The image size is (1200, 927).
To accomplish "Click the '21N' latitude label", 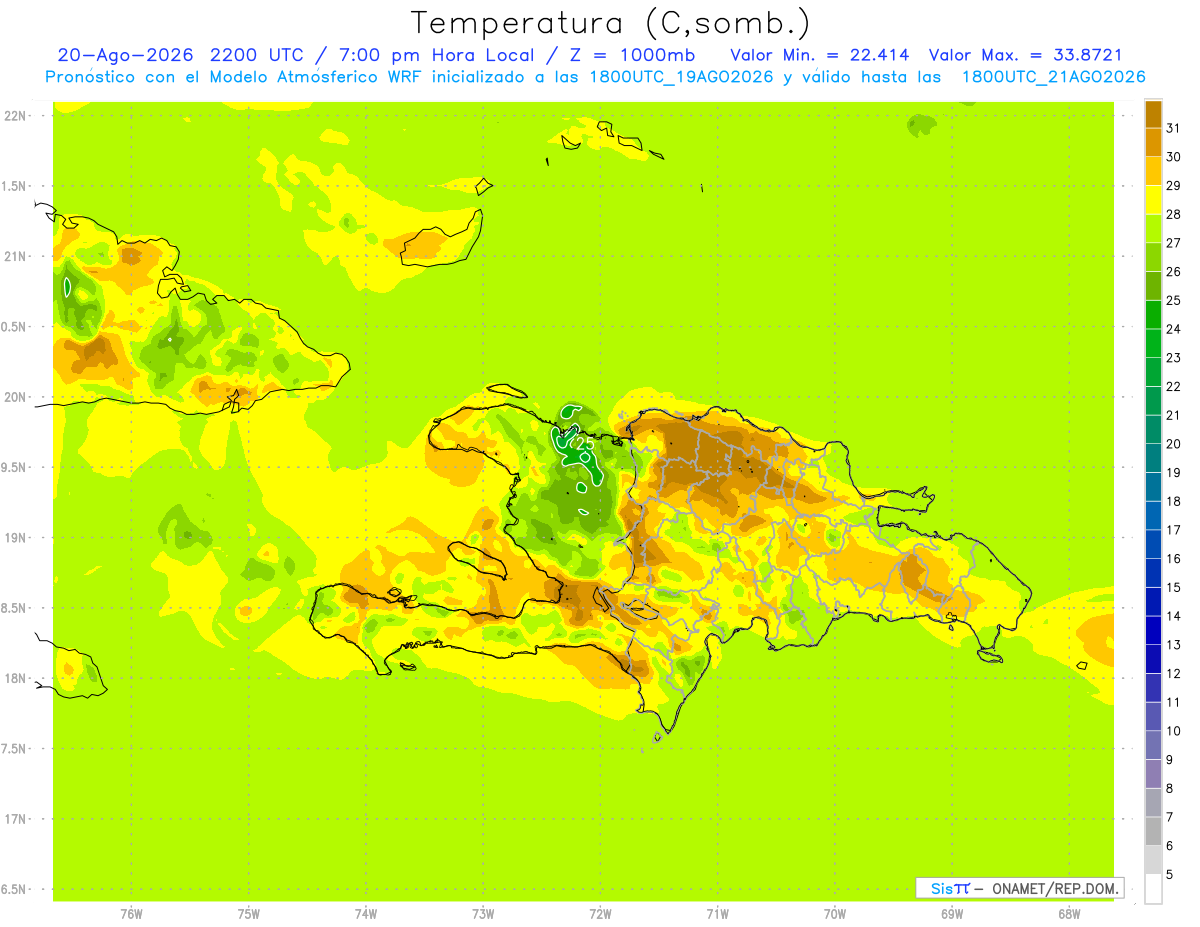I will click(x=14, y=256).
